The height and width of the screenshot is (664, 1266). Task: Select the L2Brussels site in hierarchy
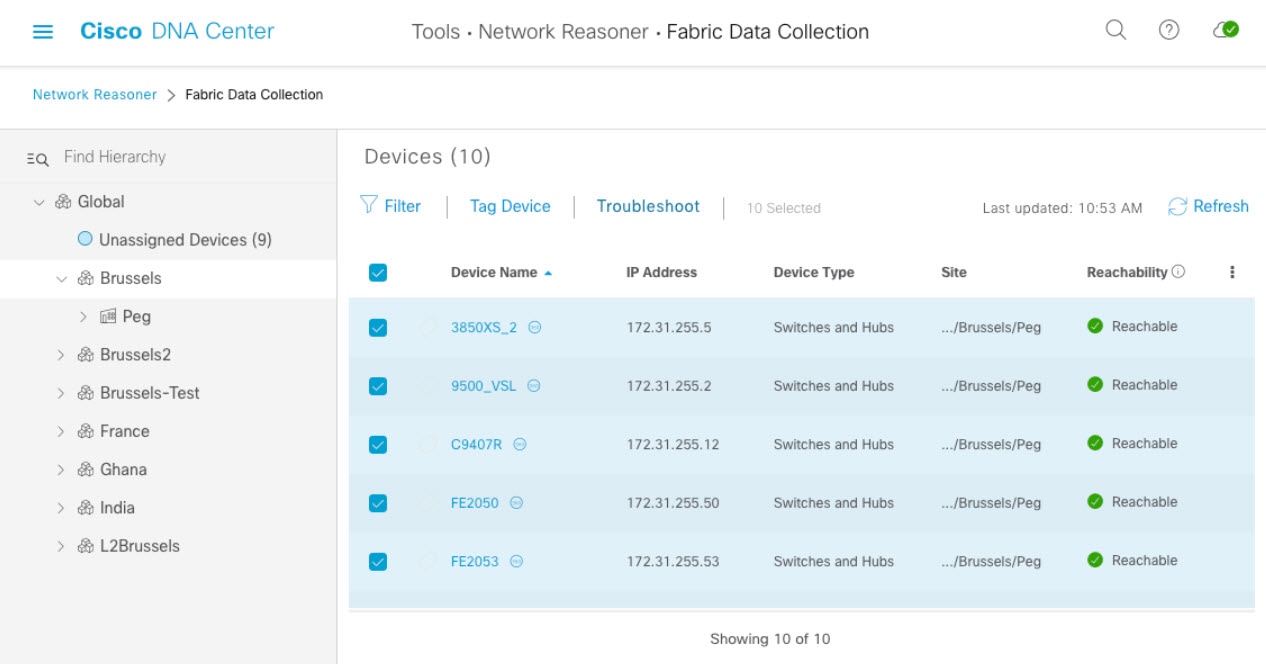[140, 546]
